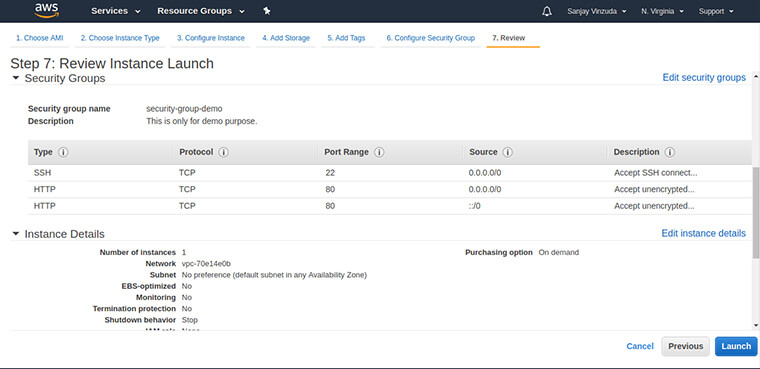Viewport: 760px width, 369px height.
Task: Select the ::/0 source cell
Action: coord(475,206)
